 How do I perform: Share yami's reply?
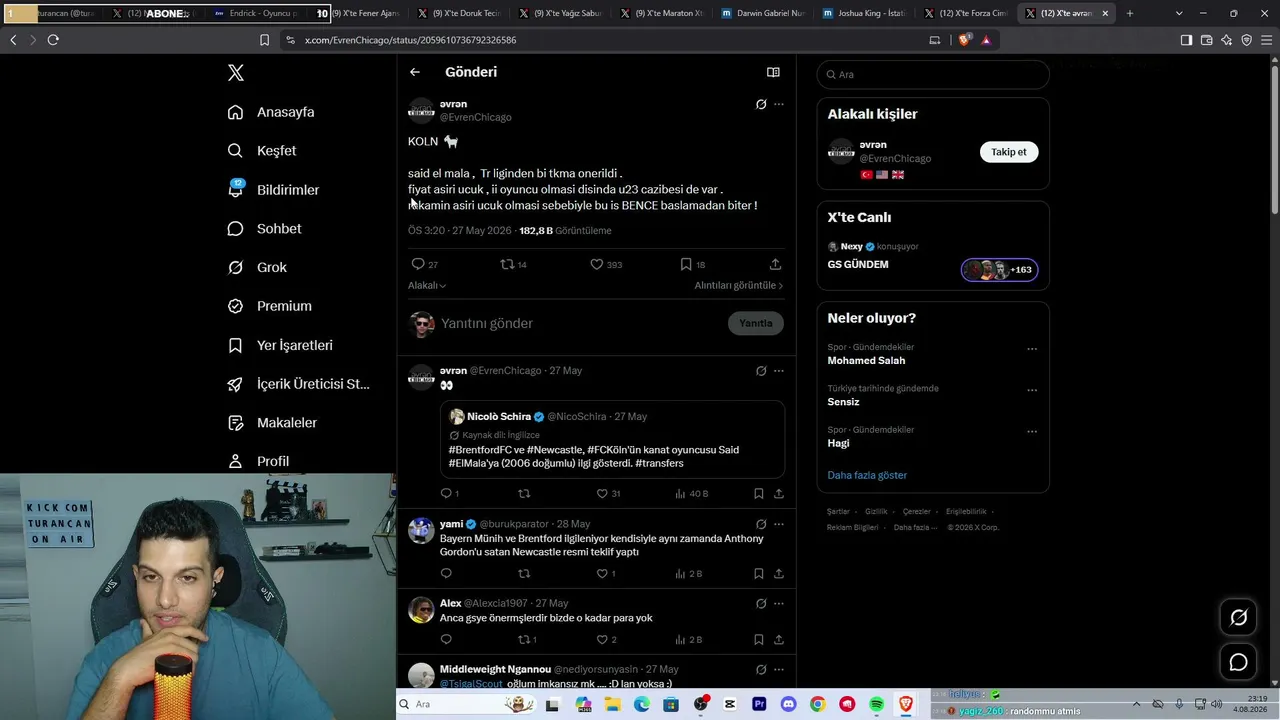point(778,574)
